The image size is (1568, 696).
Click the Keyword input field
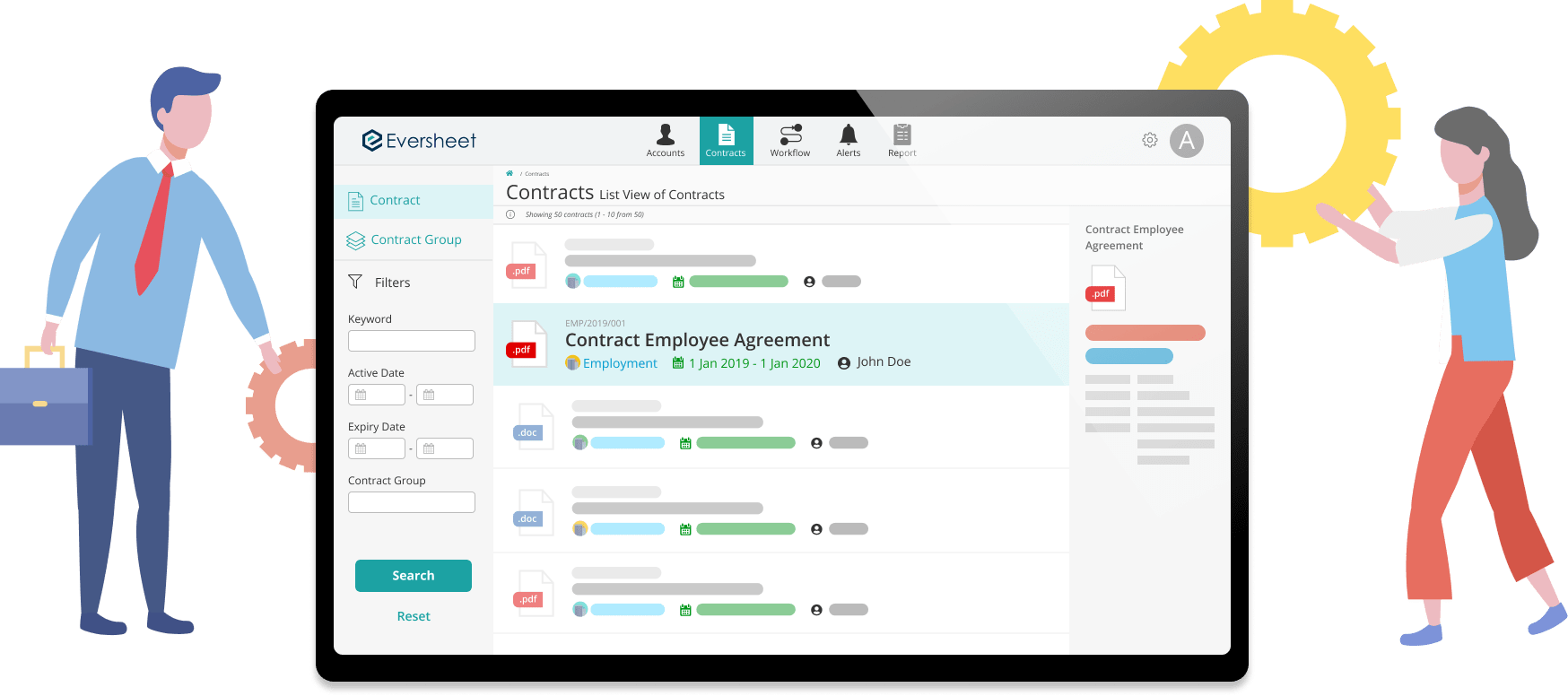click(411, 341)
